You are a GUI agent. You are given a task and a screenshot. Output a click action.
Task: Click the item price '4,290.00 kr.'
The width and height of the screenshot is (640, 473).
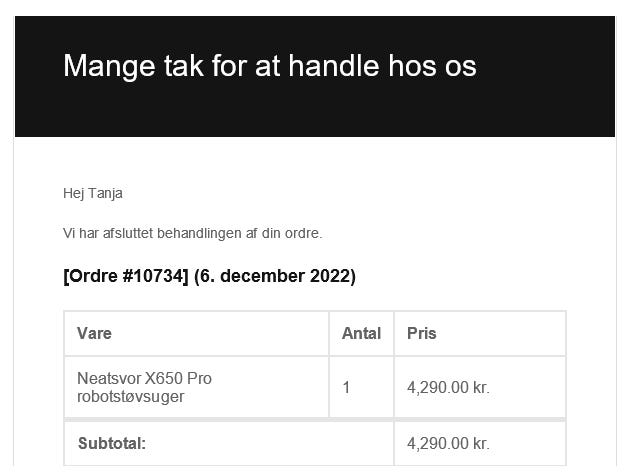click(x=448, y=387)
